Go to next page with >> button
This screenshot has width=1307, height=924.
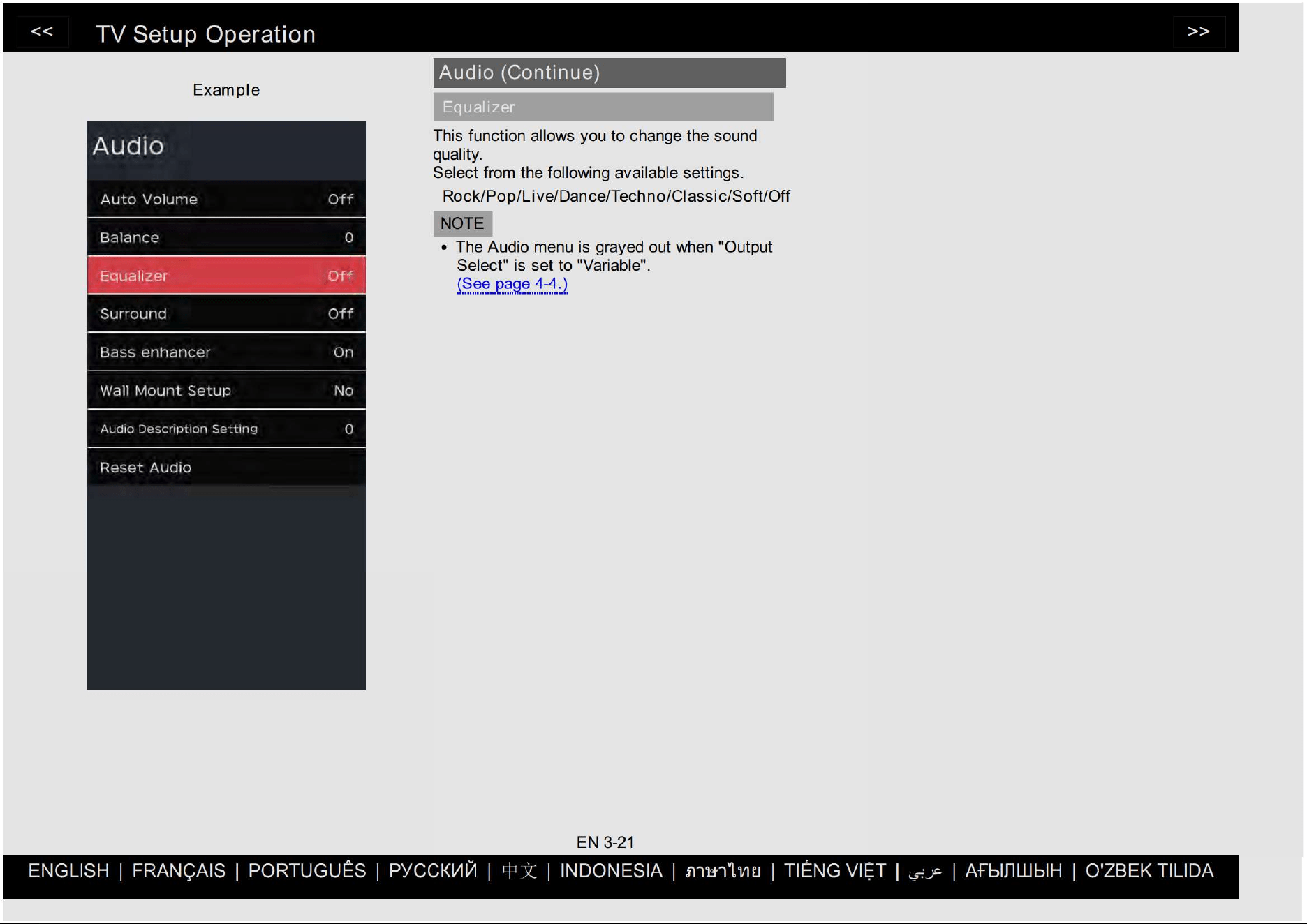point(1198,31)
